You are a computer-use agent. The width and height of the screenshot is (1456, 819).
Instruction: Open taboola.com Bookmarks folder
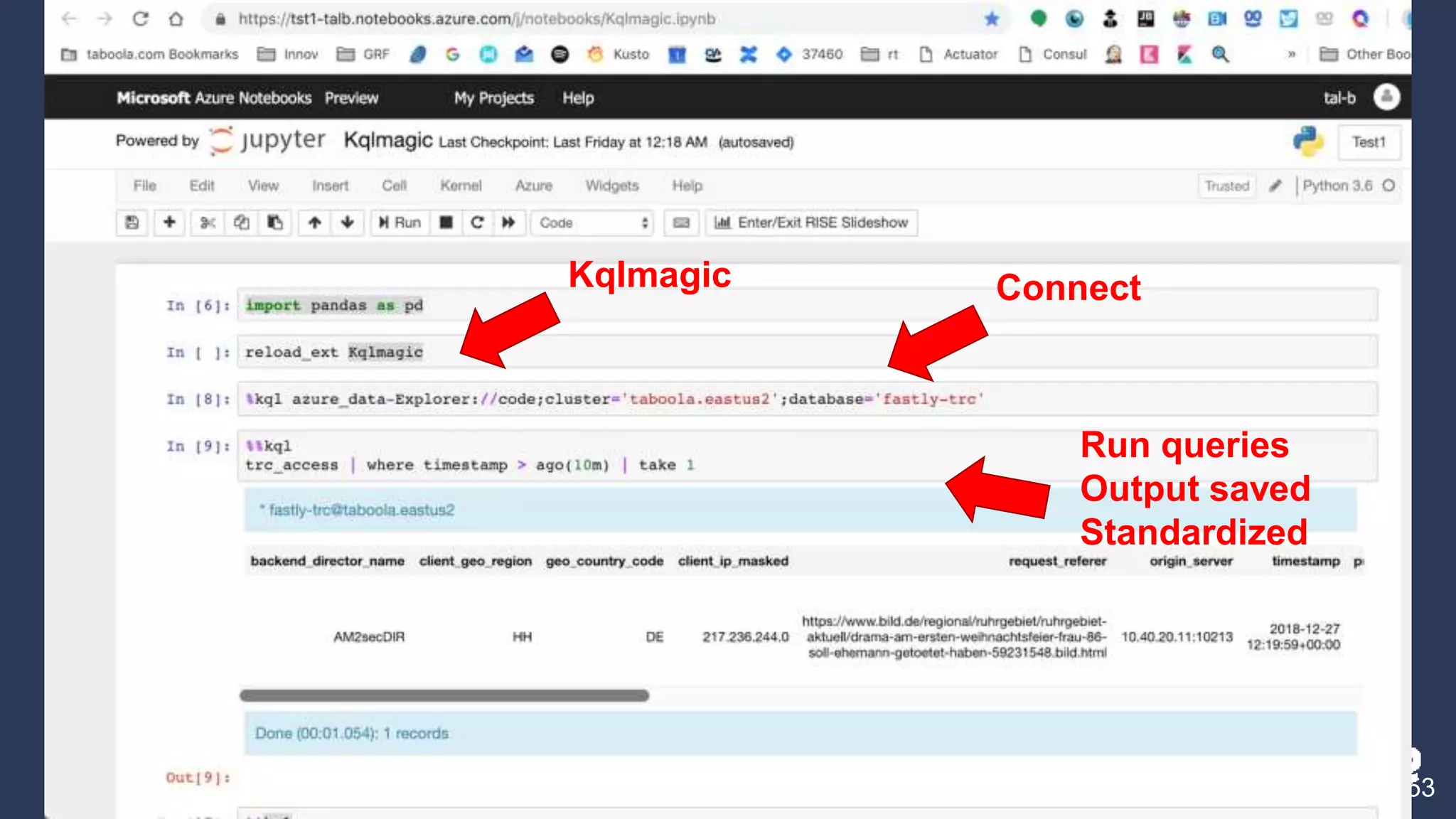tap(150, 54)
